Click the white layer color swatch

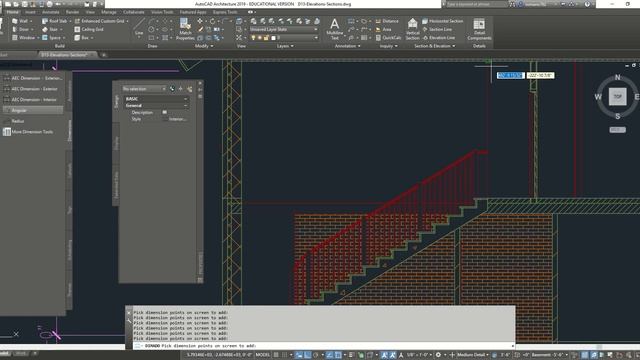pos(273,38)
